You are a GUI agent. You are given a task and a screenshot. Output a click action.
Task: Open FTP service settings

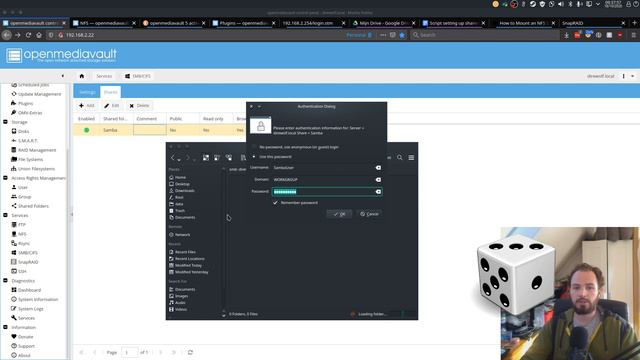[x=22, y=225]
